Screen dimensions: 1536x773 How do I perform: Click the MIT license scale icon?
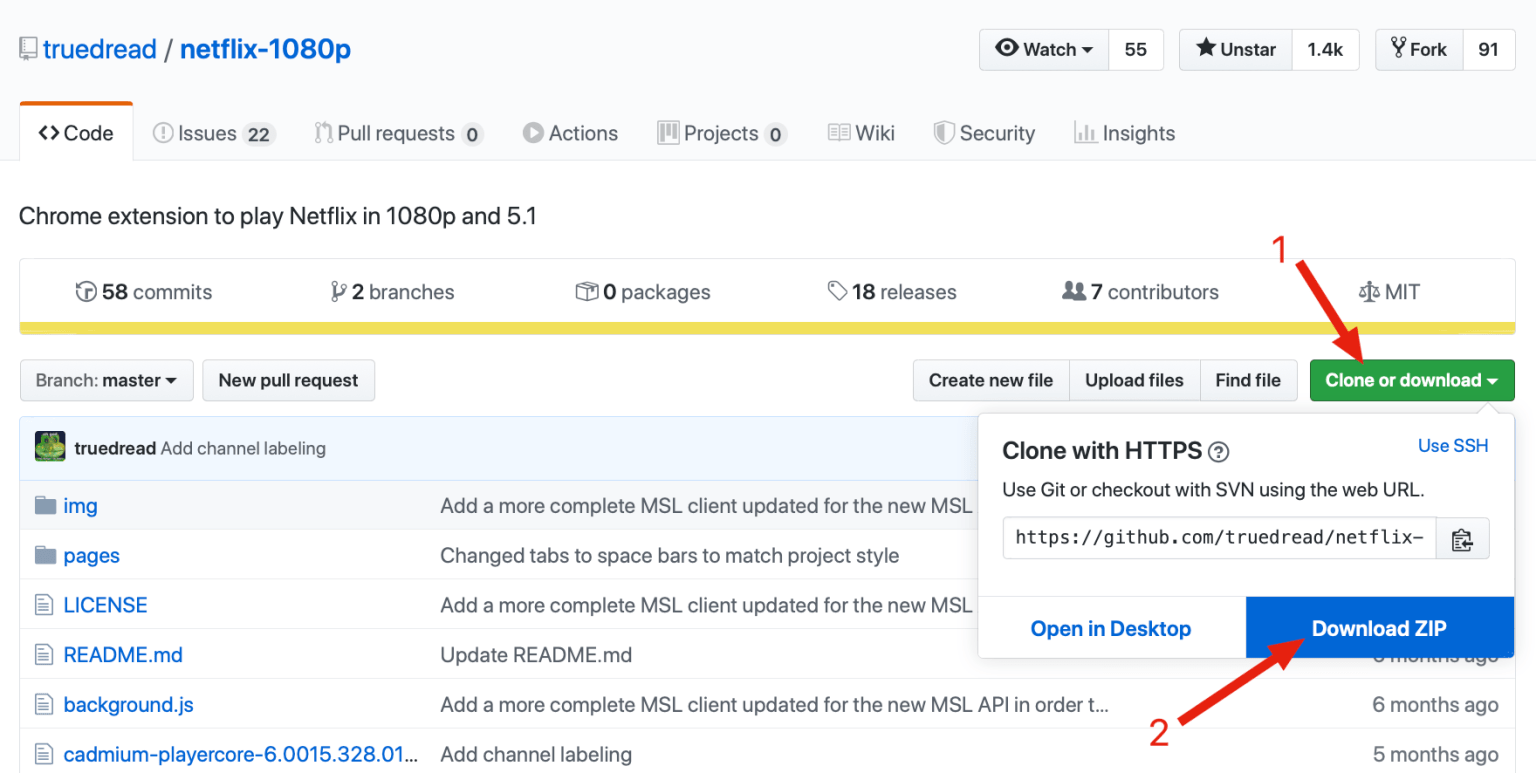click(x=1368, y=292)
